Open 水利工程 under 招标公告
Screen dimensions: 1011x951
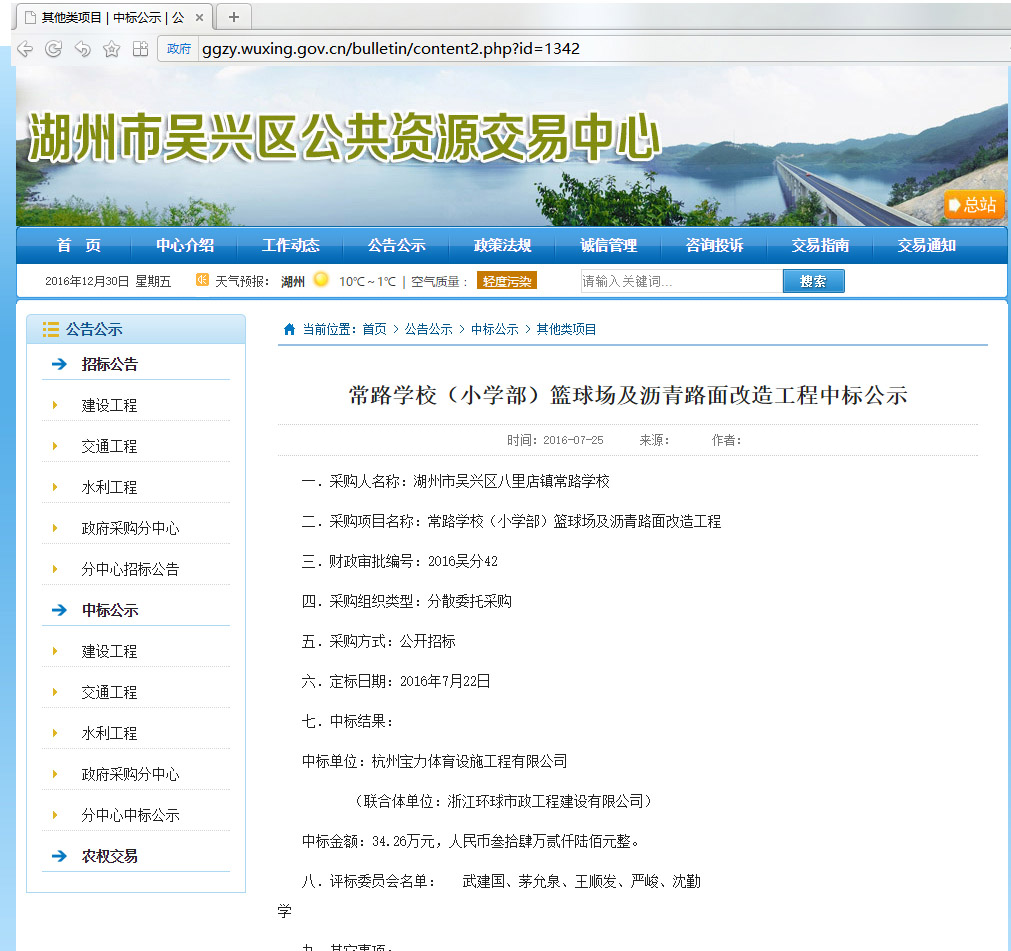tap(109, 487)
